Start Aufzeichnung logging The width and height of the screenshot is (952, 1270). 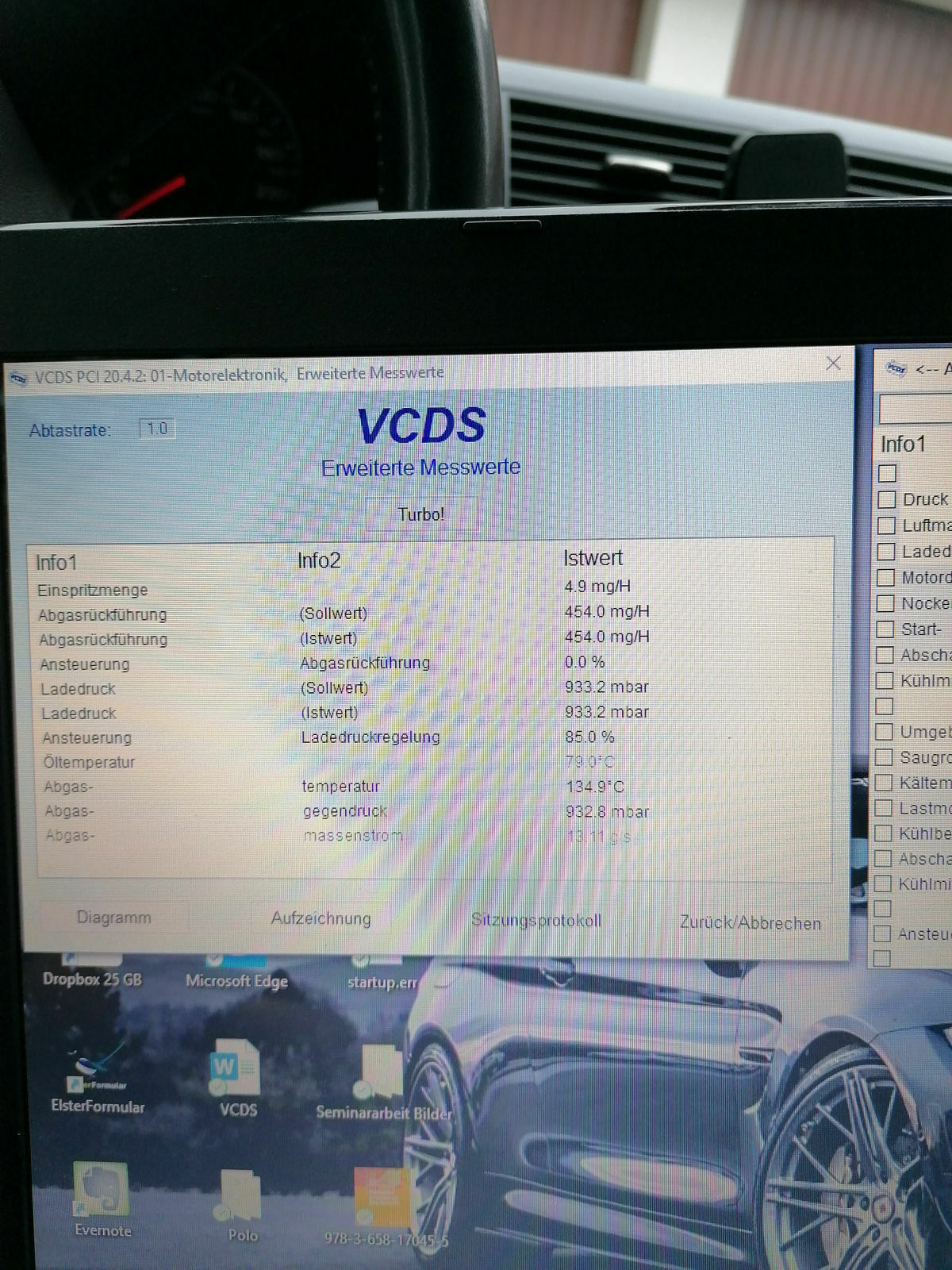click(x=321, y=918)
